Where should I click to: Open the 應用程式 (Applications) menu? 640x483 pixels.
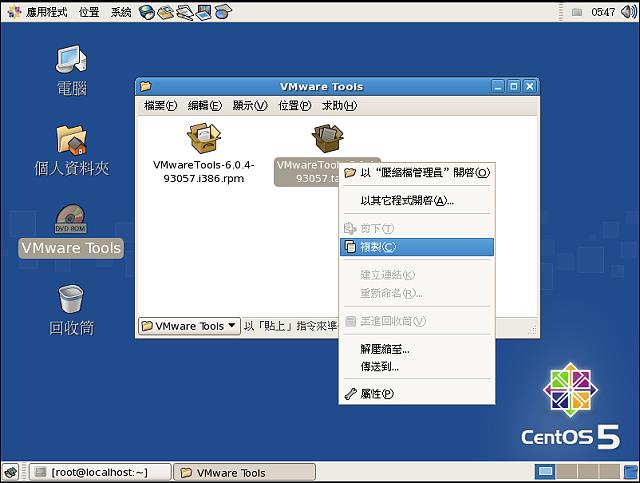coord(38,12)
